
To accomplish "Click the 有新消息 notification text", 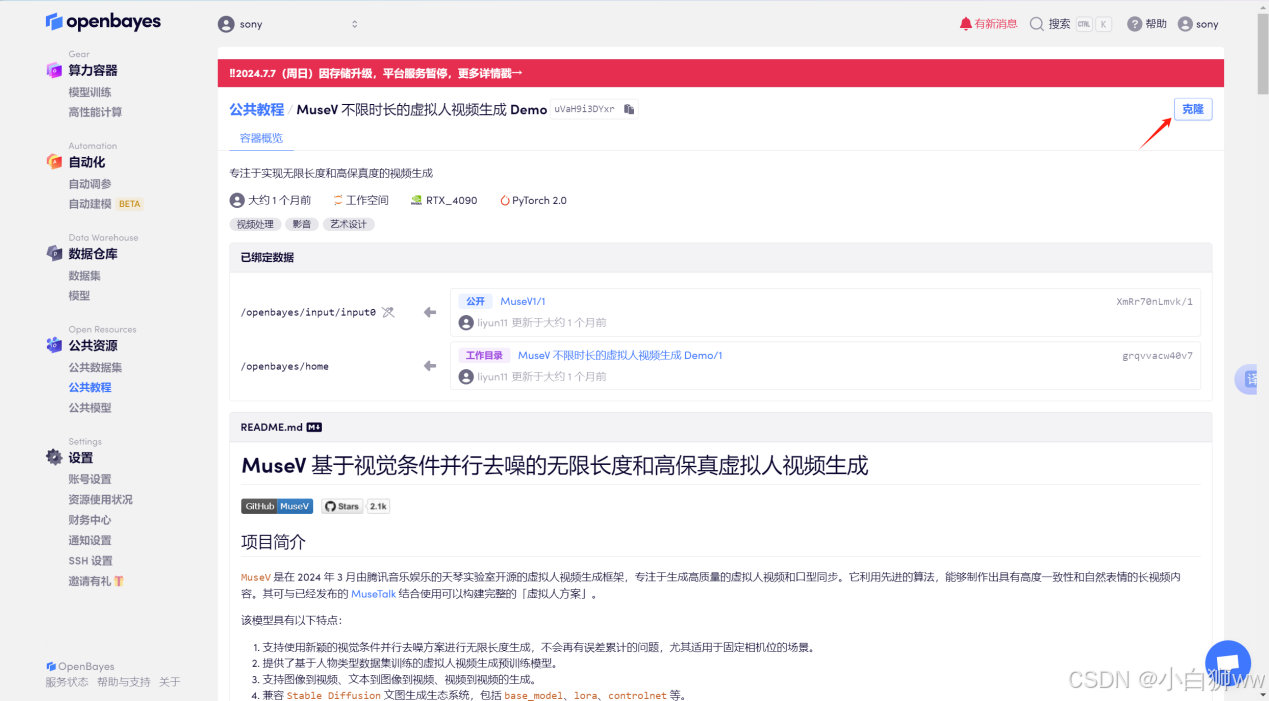I will [996, 24].
